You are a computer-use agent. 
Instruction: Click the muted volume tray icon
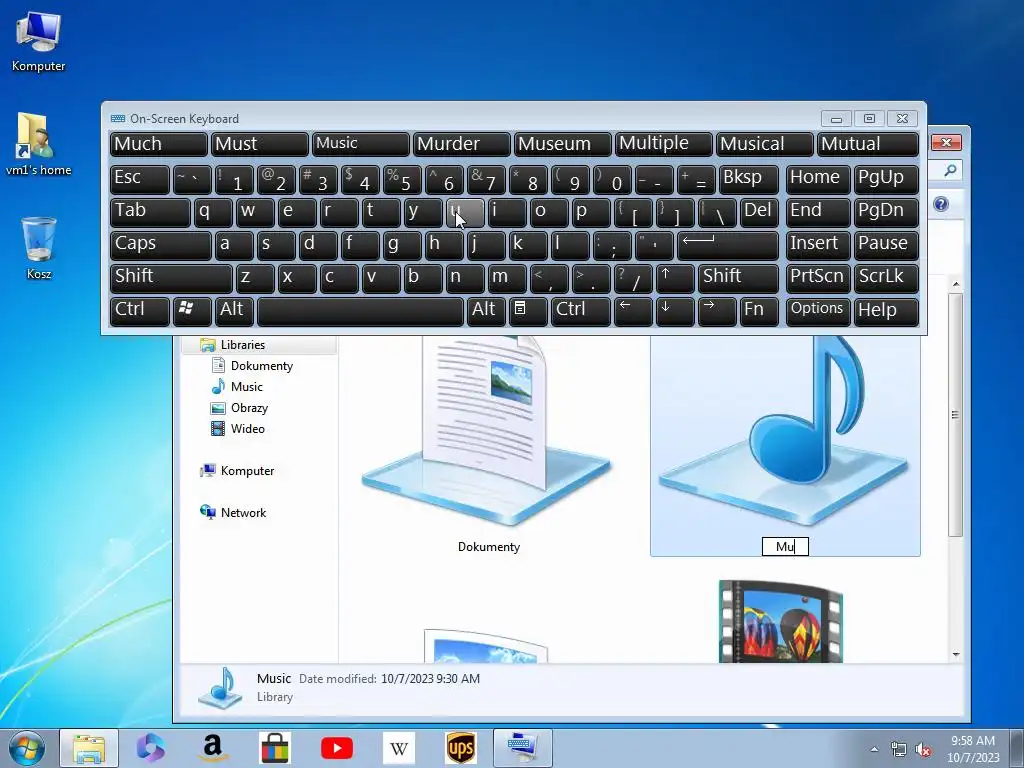923,749
